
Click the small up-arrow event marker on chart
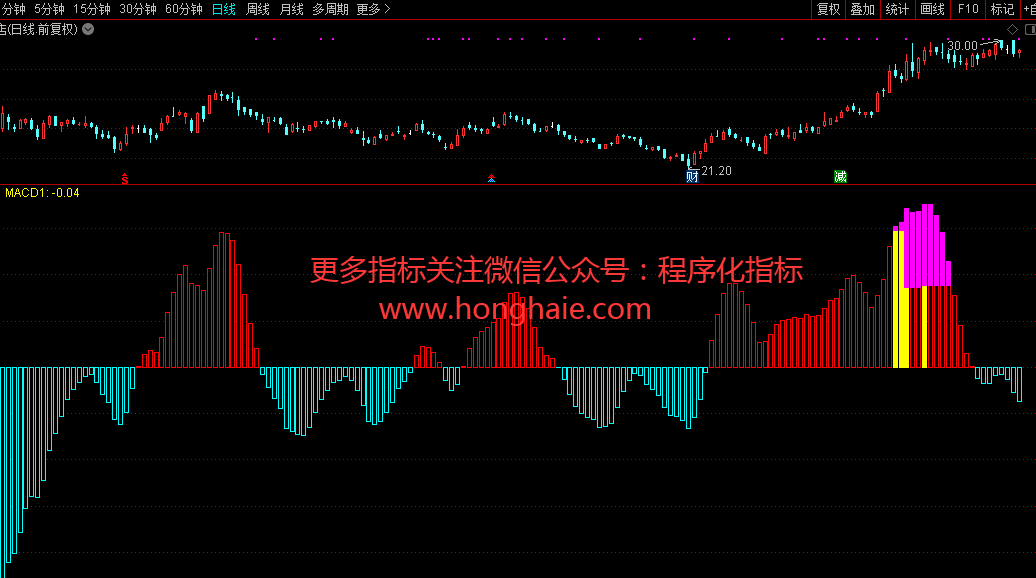(x=491, y=179)
